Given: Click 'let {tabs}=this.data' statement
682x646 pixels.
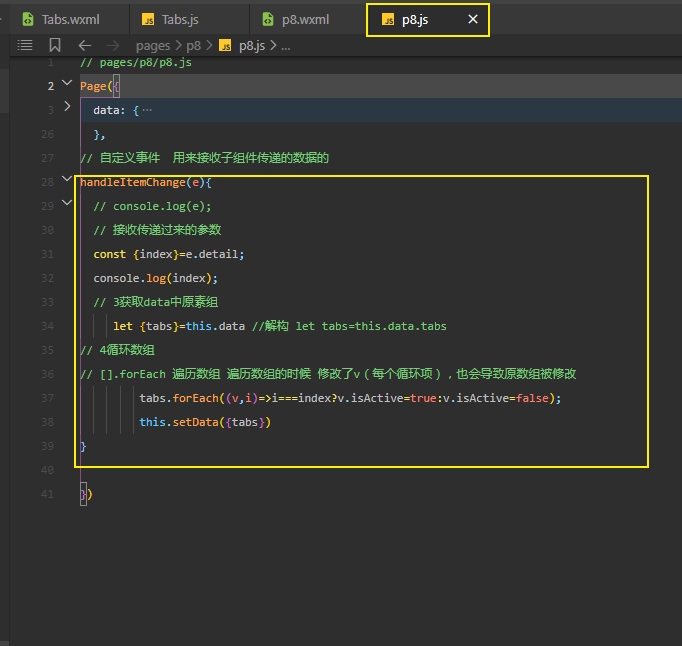Looking at the screenshot, I should pyautogui.click(x=179, y=326).
